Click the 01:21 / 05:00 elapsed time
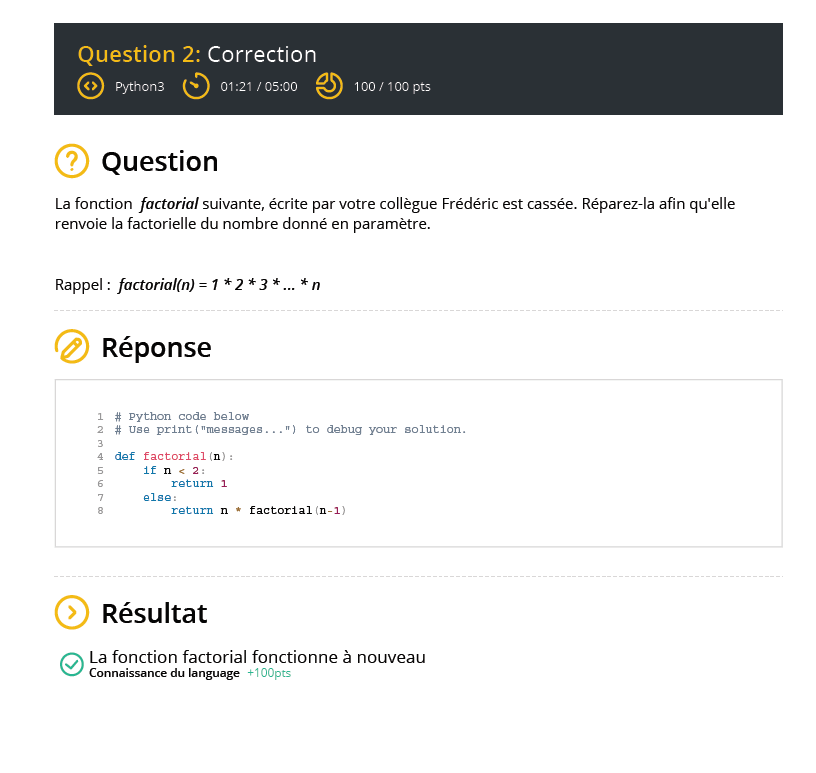The image size is (816, 773). point(259,87)
